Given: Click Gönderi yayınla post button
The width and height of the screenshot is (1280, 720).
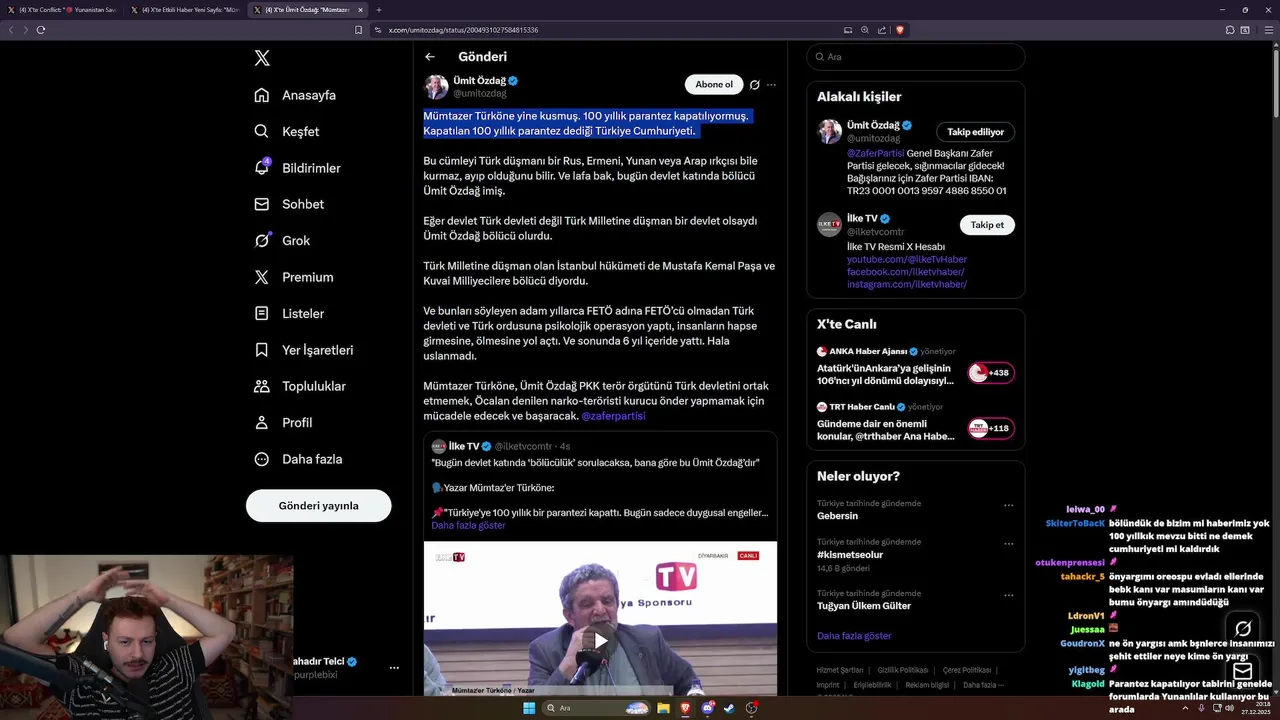Looking at the screenshot, I should tap(318, 506).
